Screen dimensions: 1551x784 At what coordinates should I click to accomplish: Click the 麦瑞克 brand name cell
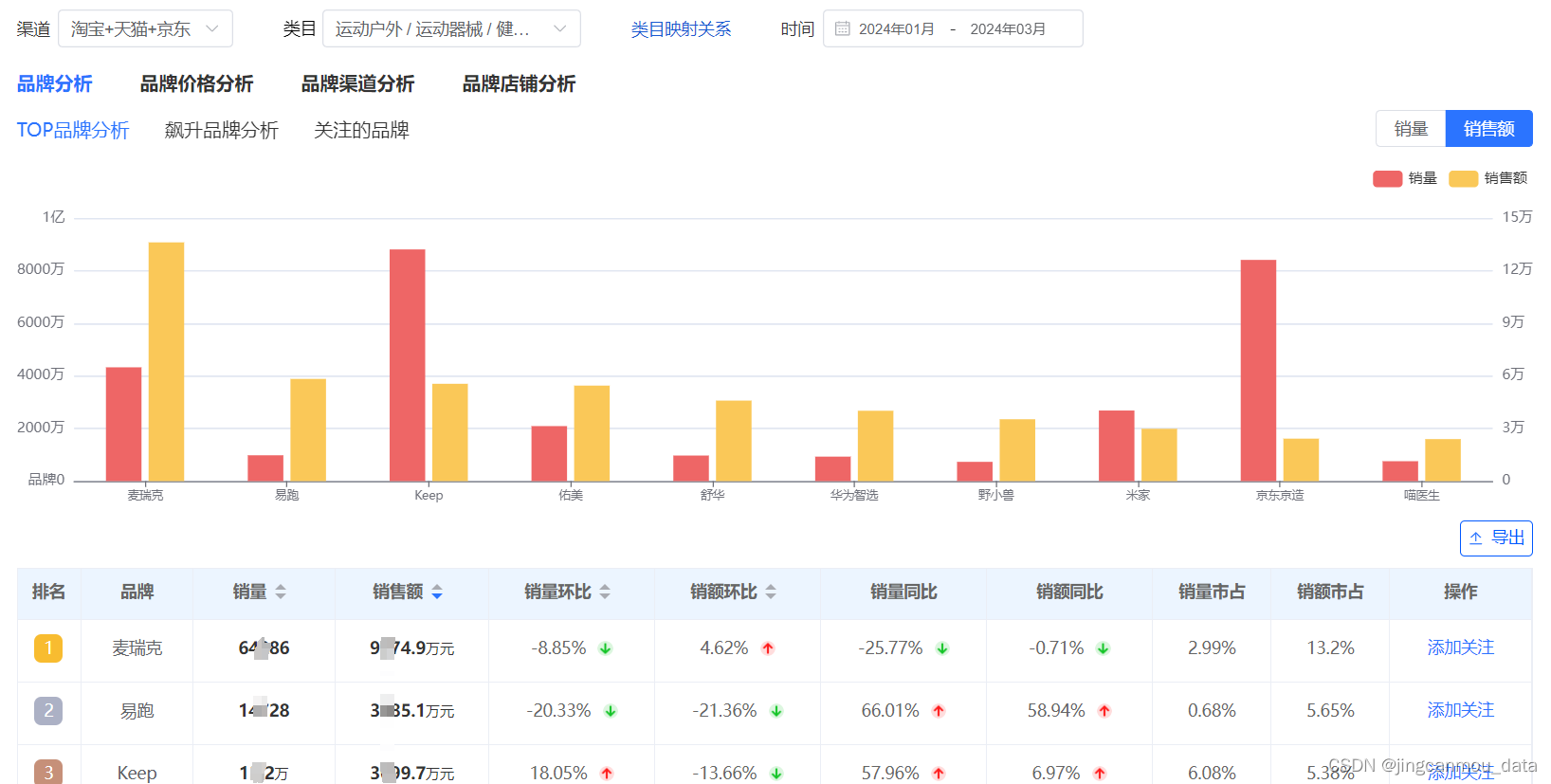(x=137, y=648)
